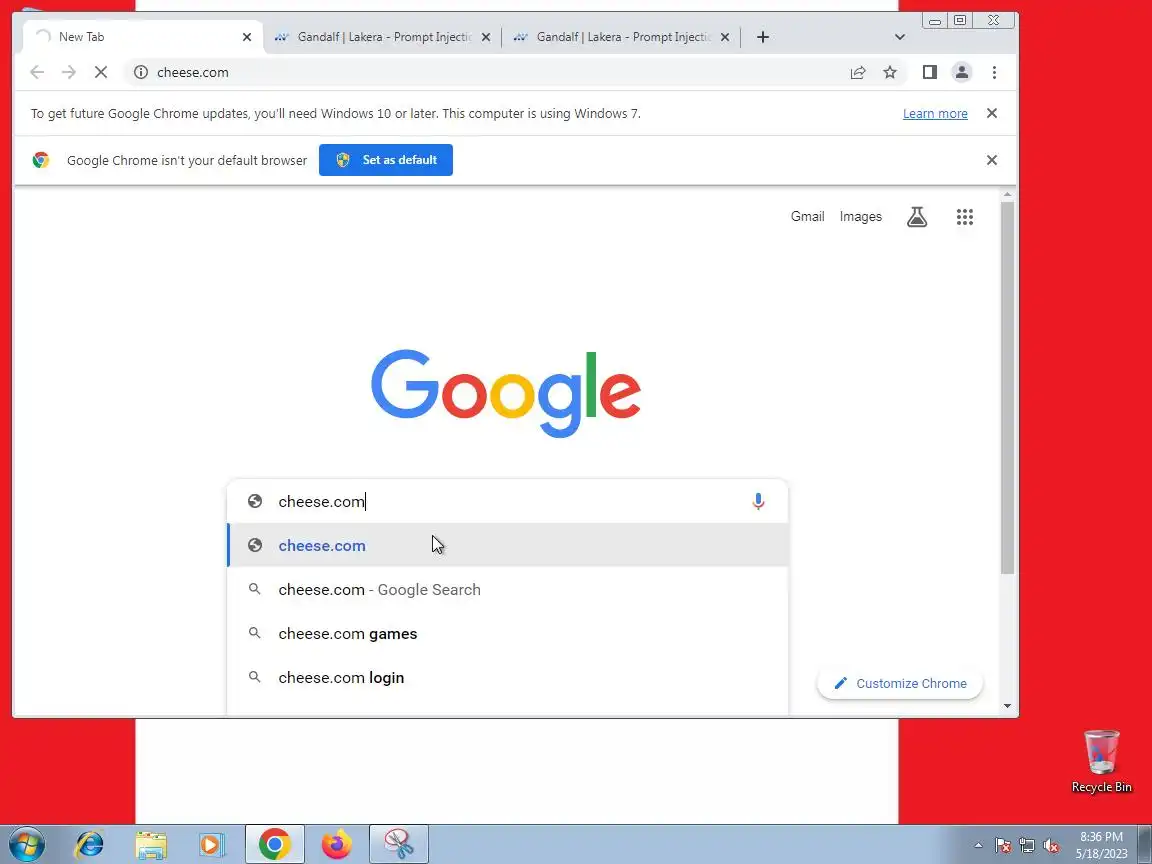Viewport: 1152px width, 864px height.
Task: Click the muted volume tray icon
Action: (x=1051, y=846)
